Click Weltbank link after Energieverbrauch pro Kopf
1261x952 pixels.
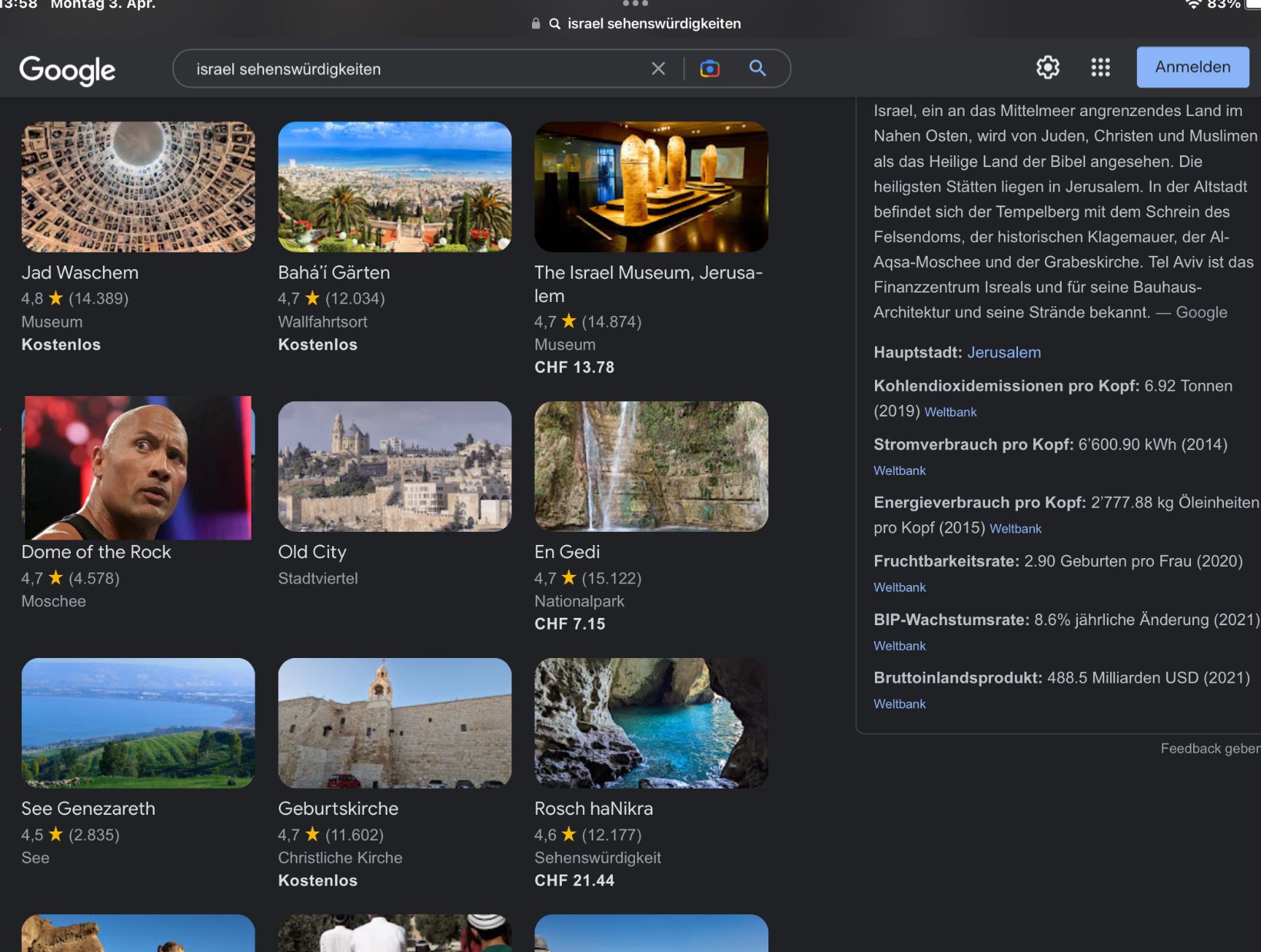(1015, 529)
